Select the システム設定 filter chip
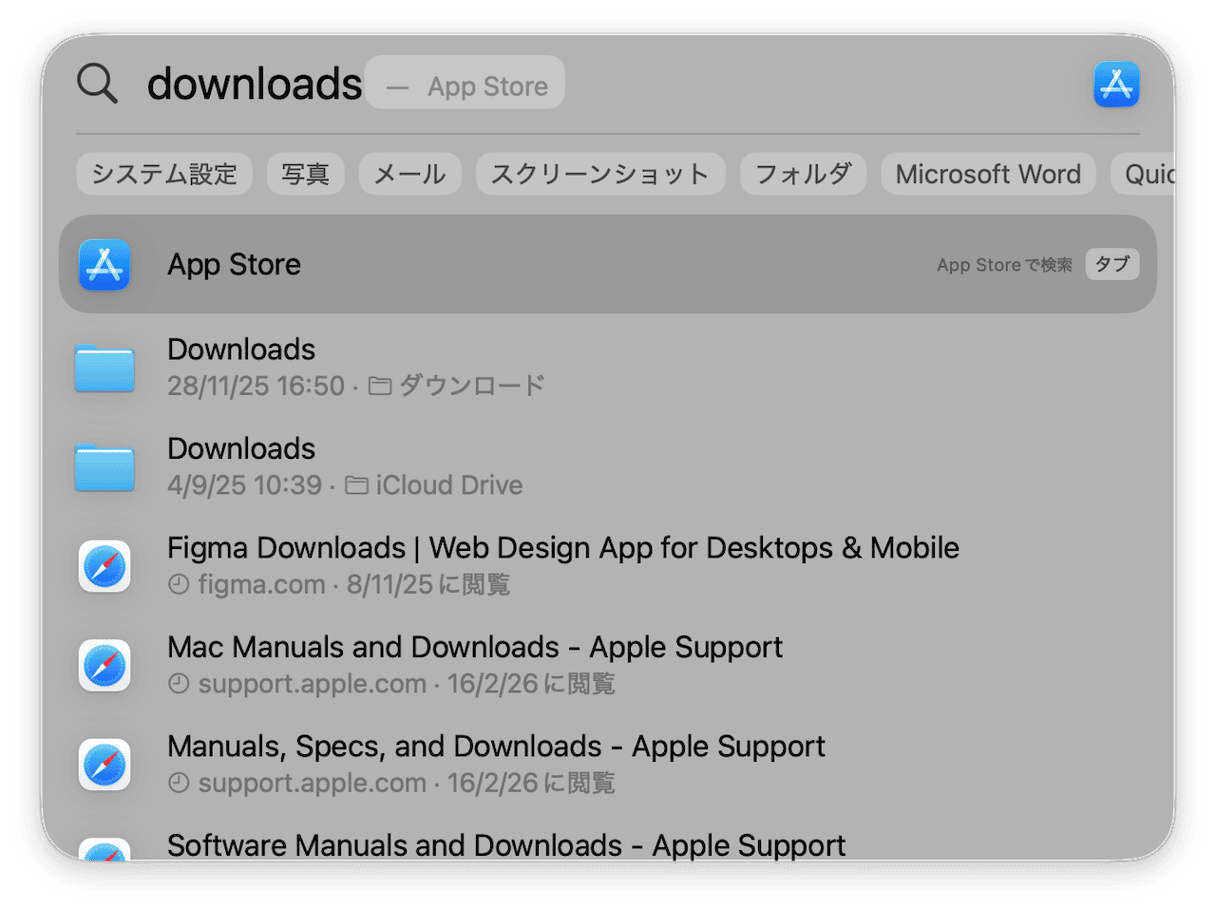Viewport: 1216px width, 909px height. (x=164, y=174)
